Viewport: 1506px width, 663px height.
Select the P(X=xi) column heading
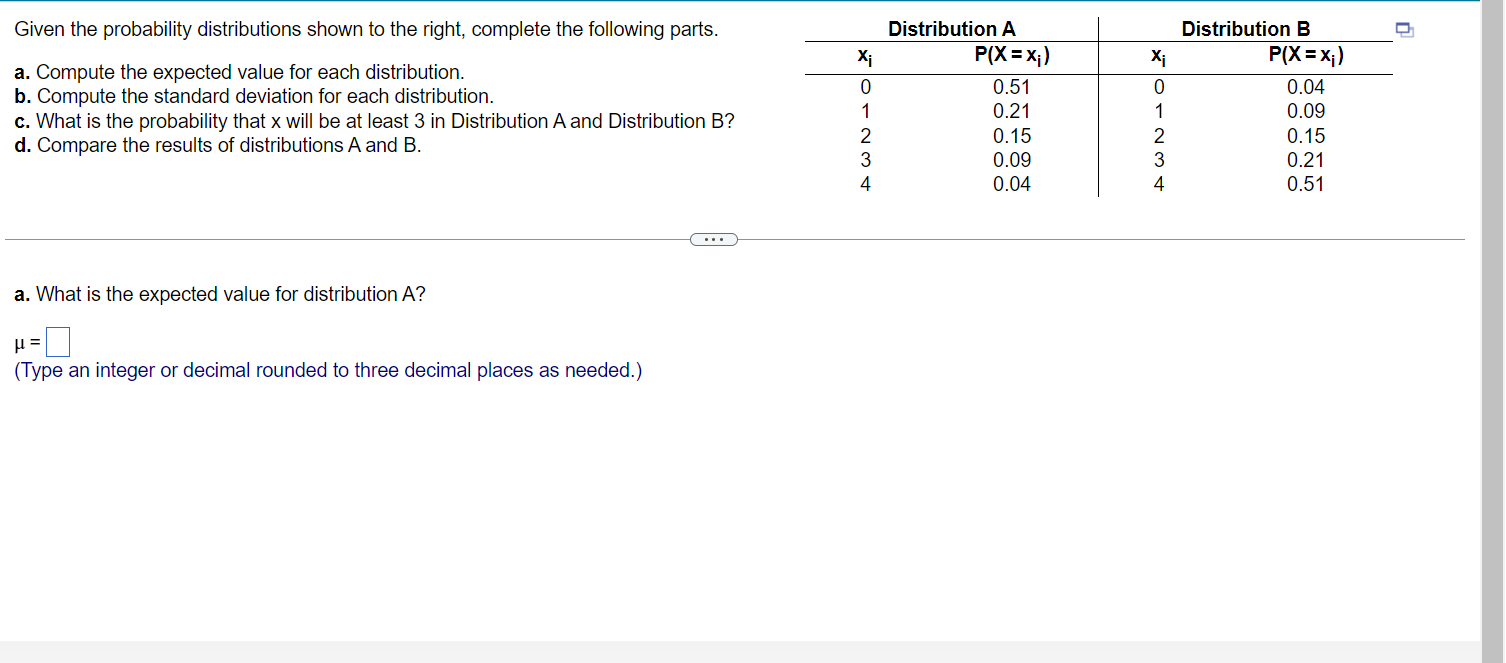tap(1013, 57)
